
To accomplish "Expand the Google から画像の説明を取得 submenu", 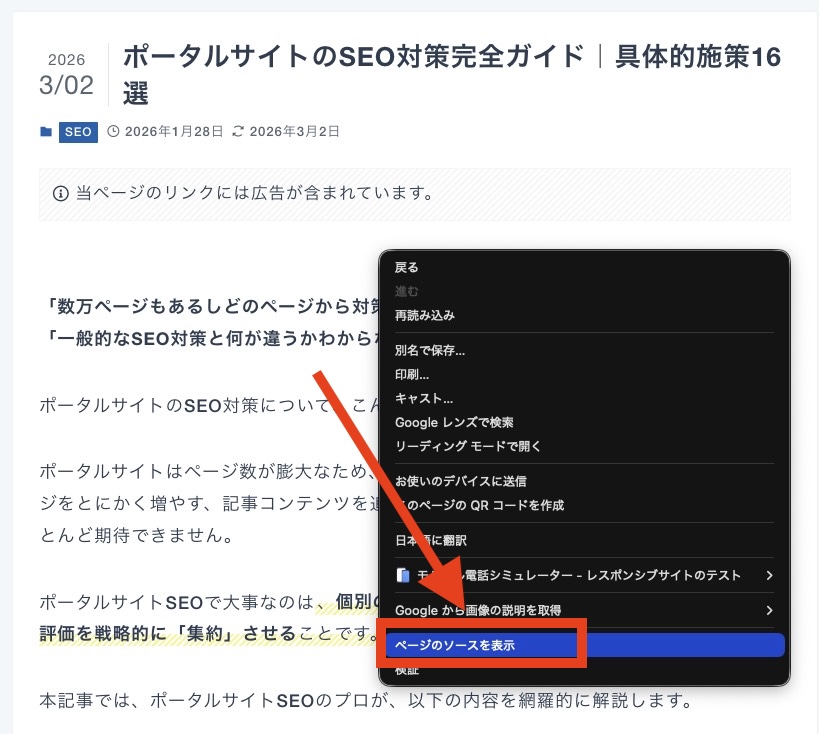I will click(x=770, y=611).
